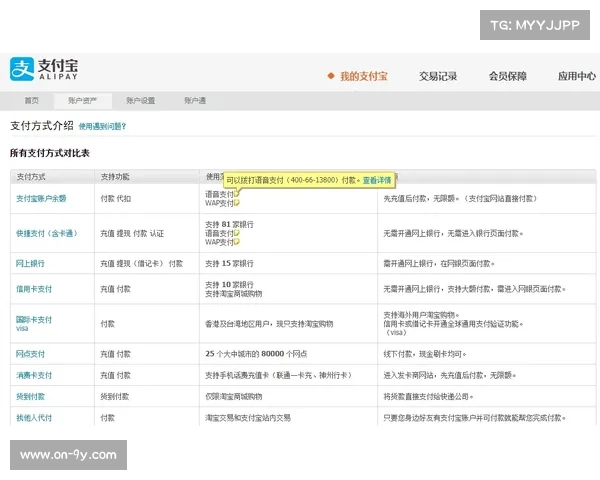
Task: Click the 支持 15 家银行 text
Action: coord(229,263)
